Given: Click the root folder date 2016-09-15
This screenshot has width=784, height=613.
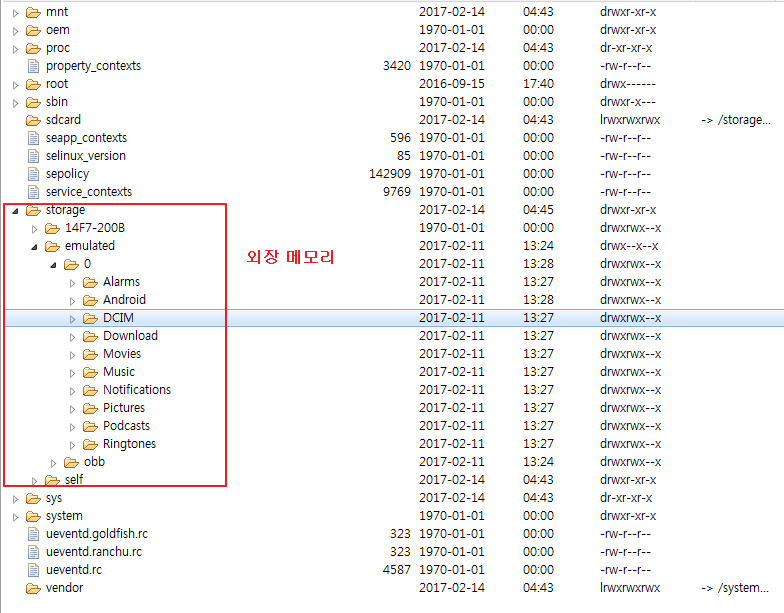Looking at the screenshot, I should [452, 84].
